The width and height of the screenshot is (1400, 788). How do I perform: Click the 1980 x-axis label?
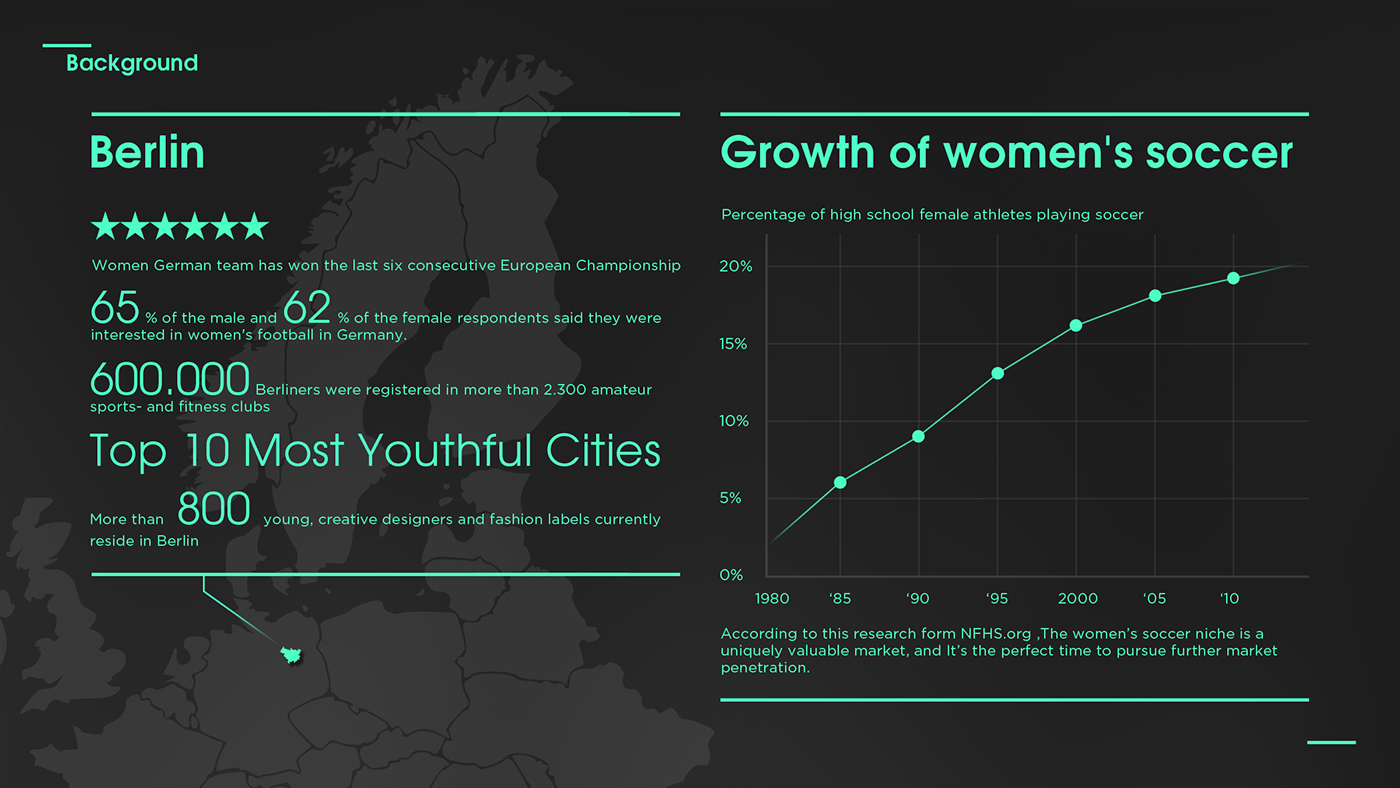pos(772,599)
